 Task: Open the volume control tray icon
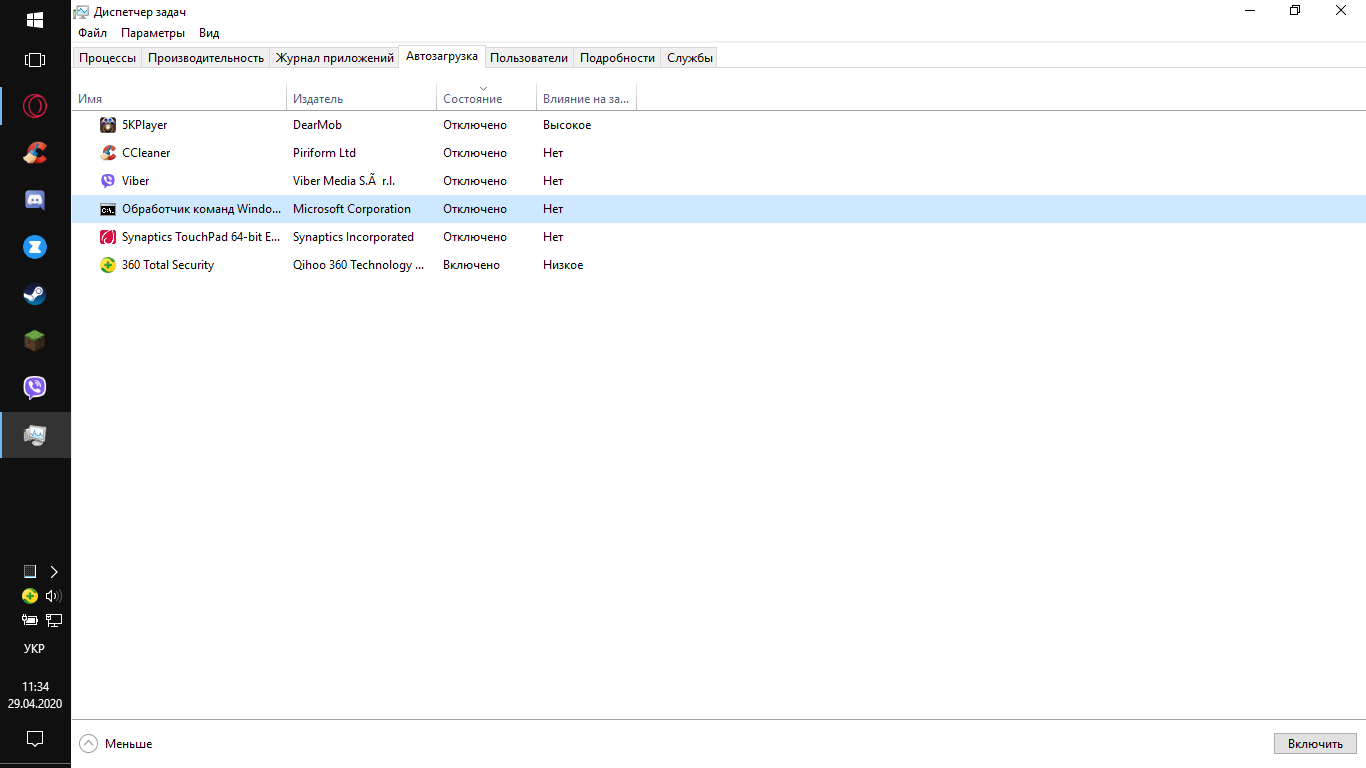tap(54, 596)
